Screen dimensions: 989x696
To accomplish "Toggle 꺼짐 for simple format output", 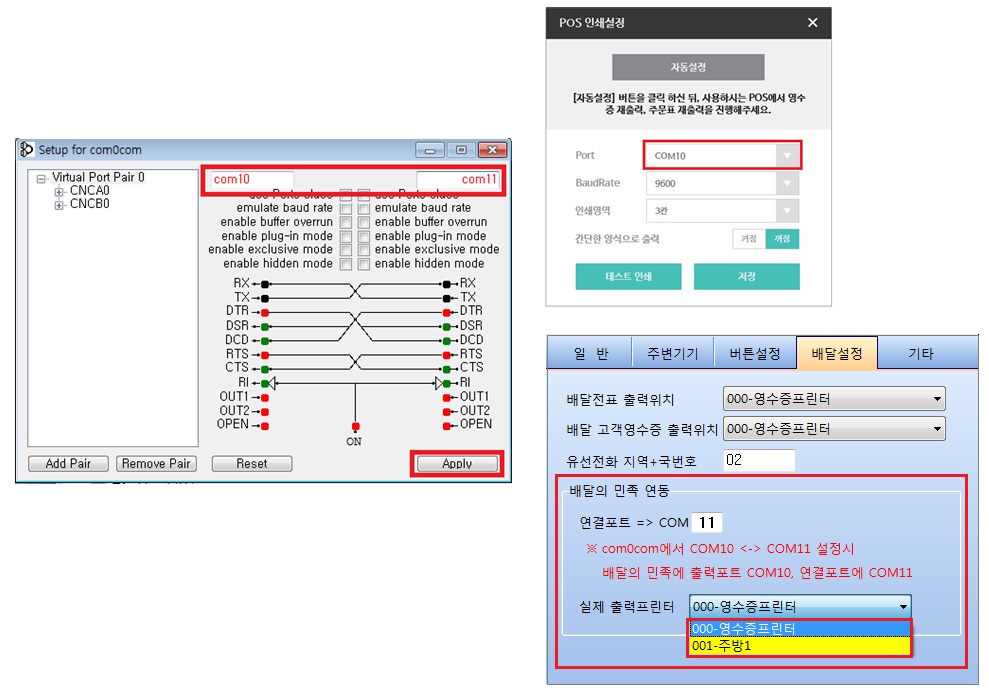I will tap(748, 239).
